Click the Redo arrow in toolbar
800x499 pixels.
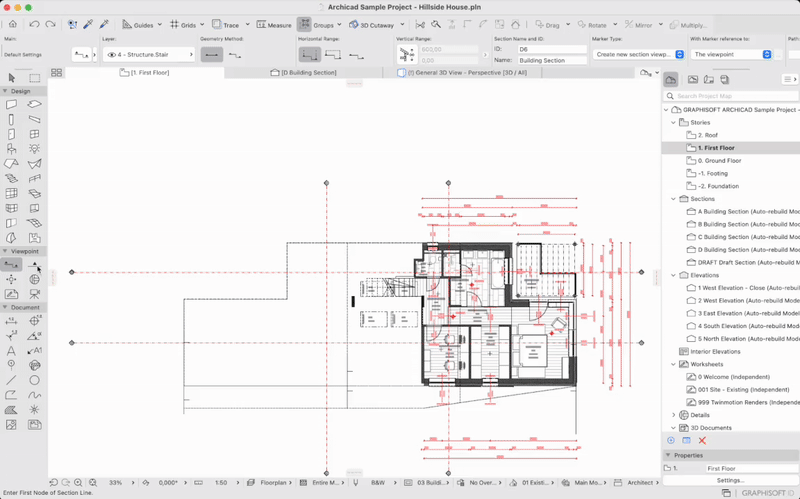(50, 24)
